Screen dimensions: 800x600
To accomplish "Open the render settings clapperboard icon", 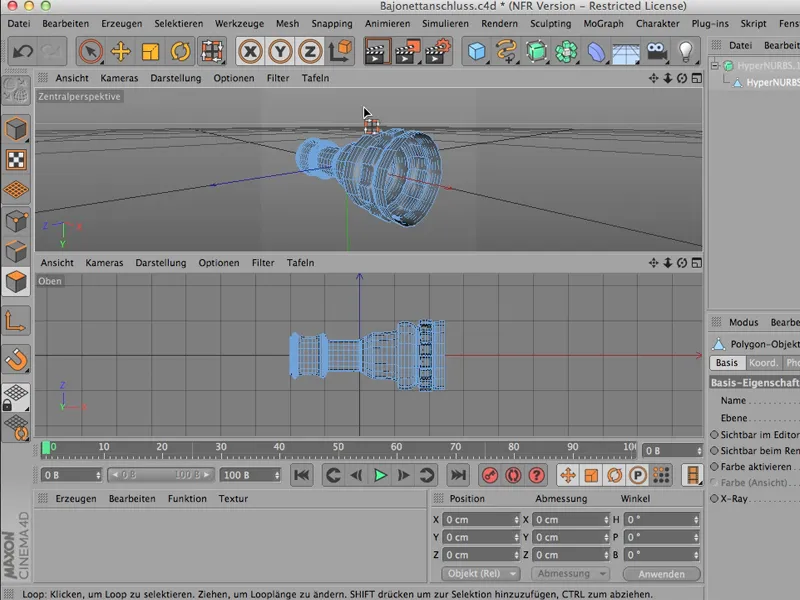I will click(x=437, y=51).
